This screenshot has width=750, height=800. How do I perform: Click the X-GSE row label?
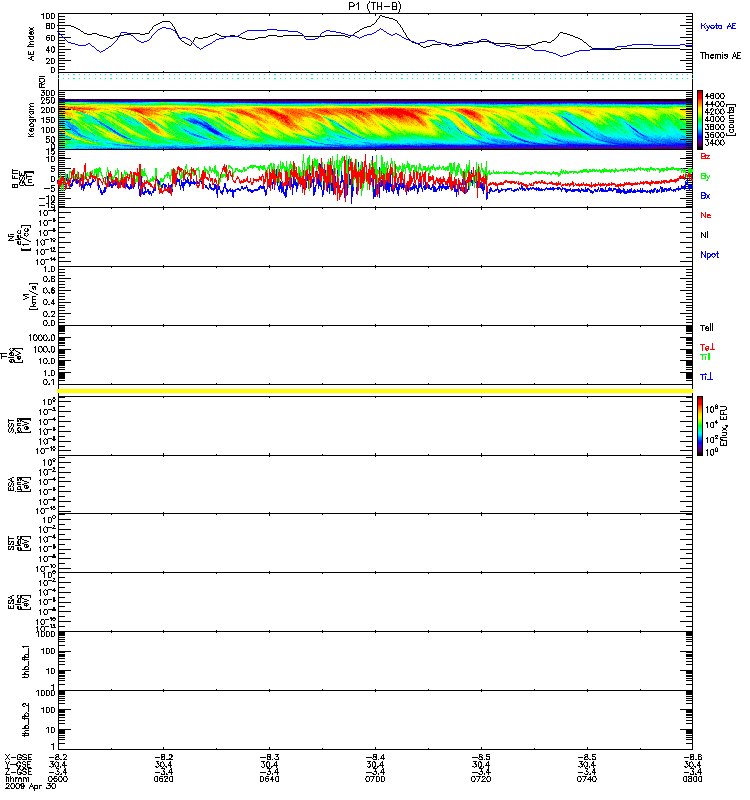pos(17,758)
